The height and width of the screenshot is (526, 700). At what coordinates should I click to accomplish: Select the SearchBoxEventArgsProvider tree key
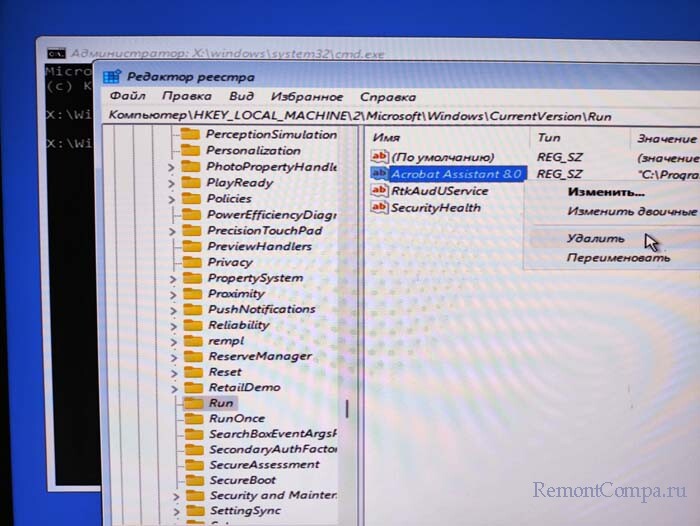click(273, 434)
